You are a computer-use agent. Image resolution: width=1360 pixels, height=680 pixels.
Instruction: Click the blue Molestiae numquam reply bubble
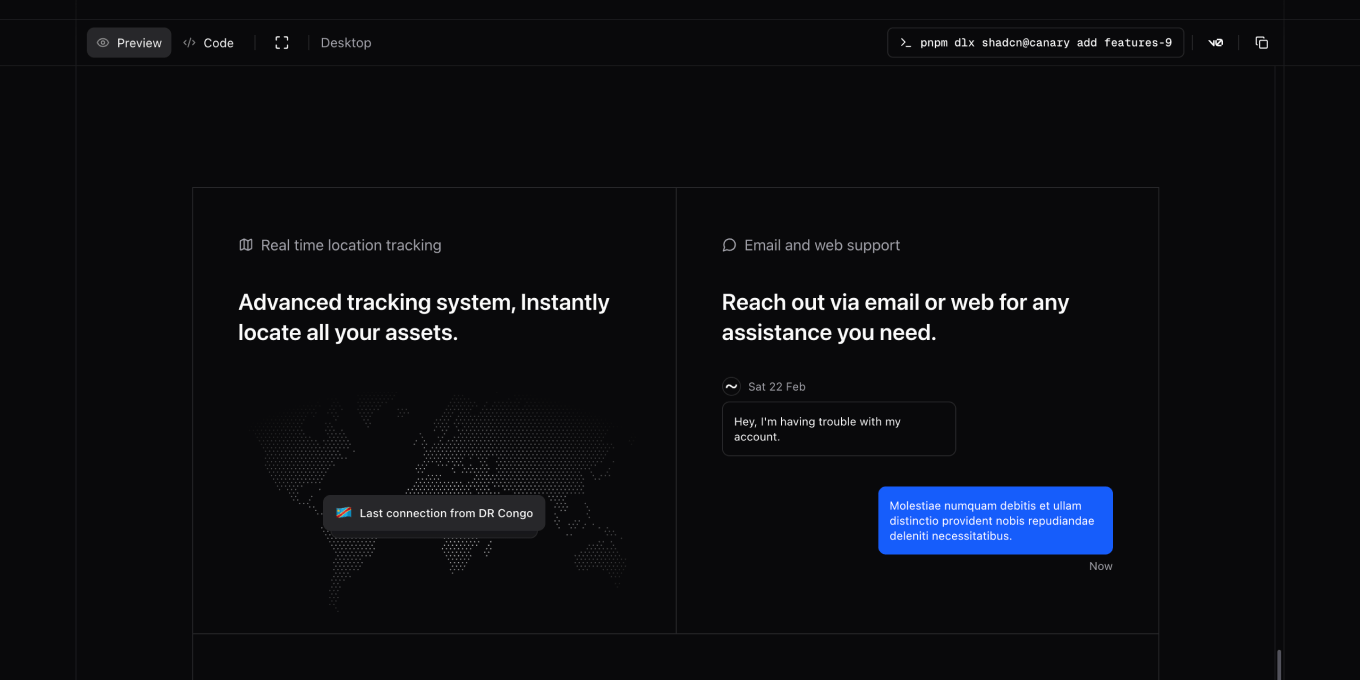point(995,520)
